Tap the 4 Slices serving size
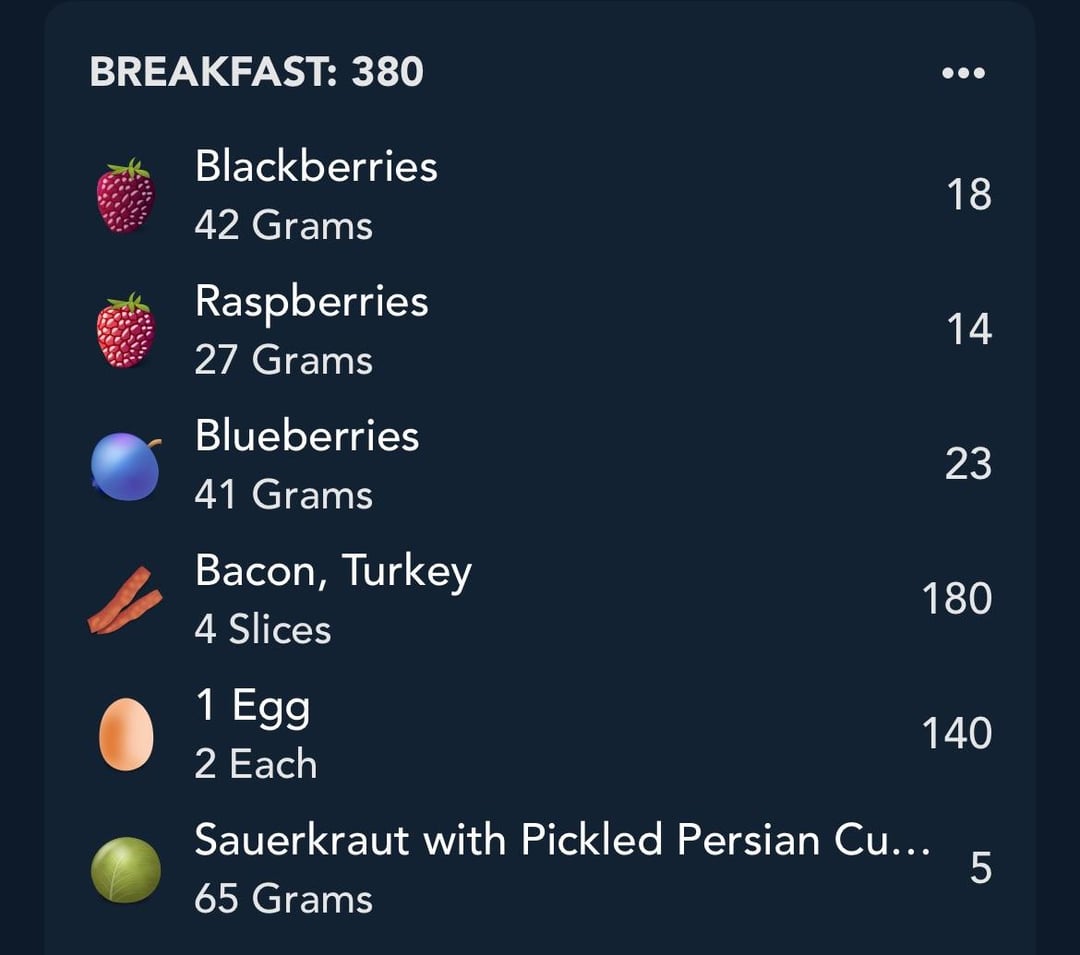 pos(262,629)
